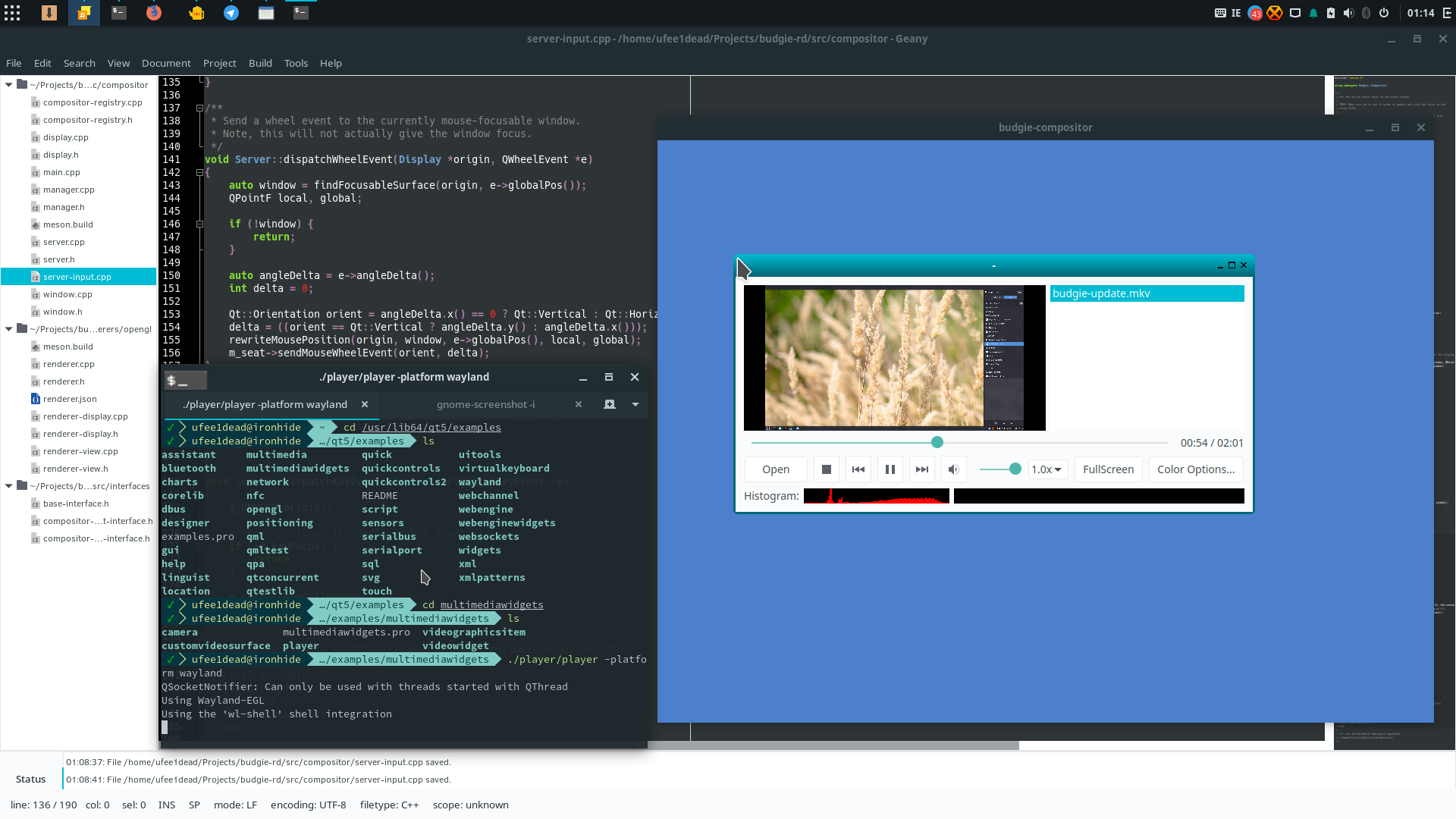Open display.cpp in the sidebar

(66, 137)
